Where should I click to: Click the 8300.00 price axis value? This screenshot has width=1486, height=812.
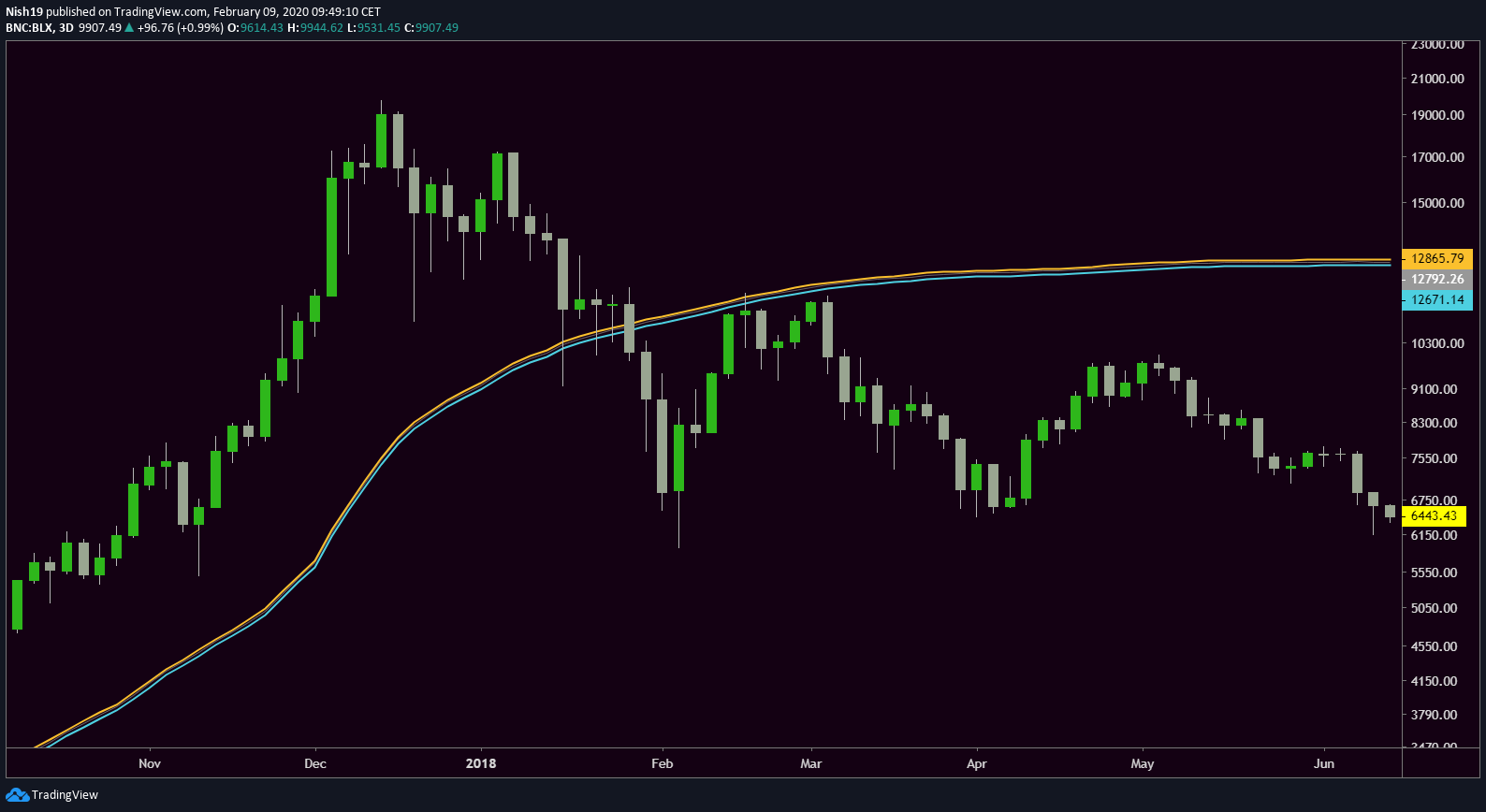[1435, 423]
